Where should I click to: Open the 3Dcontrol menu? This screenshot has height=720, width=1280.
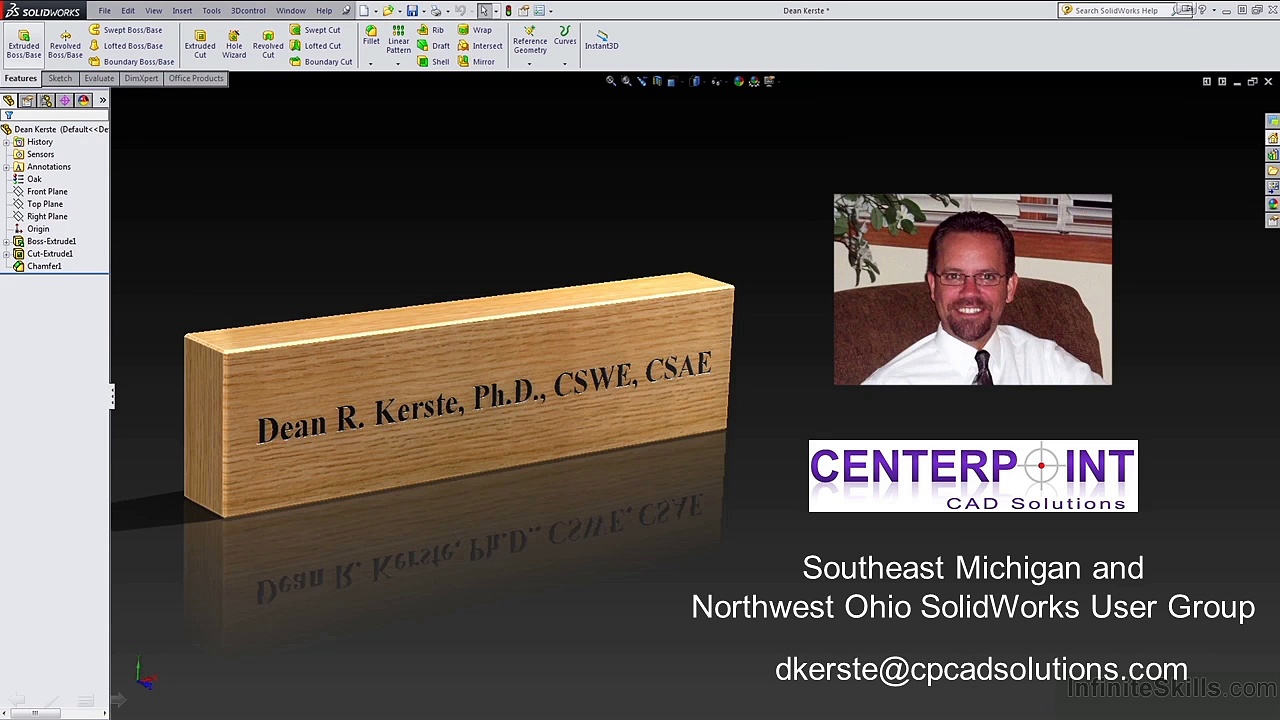click(248, 10)
